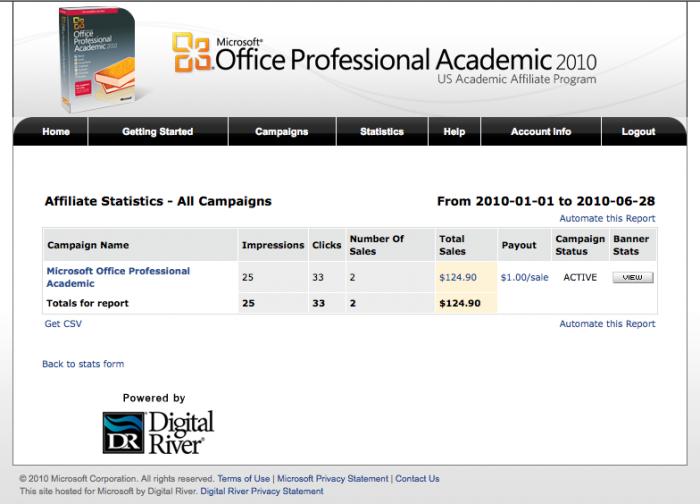The height and width of the screenshot is (504, 700).
Task: Open the Campaigns menu item
Action: click(282, 132)
